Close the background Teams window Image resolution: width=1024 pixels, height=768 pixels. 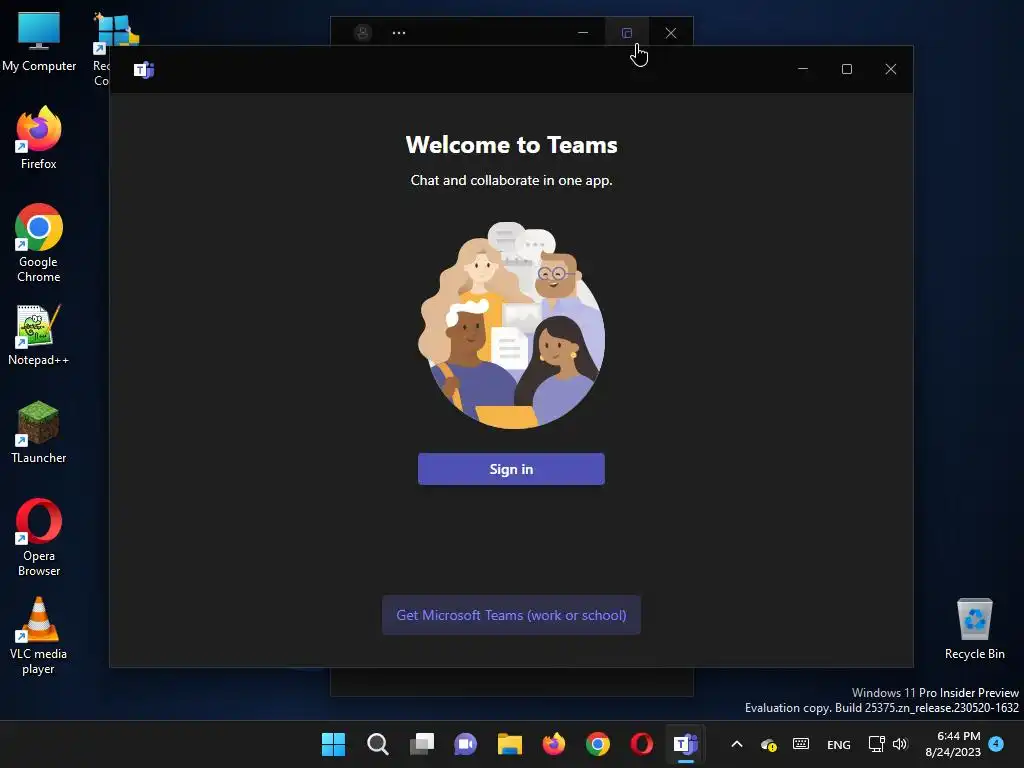(671, 33)
